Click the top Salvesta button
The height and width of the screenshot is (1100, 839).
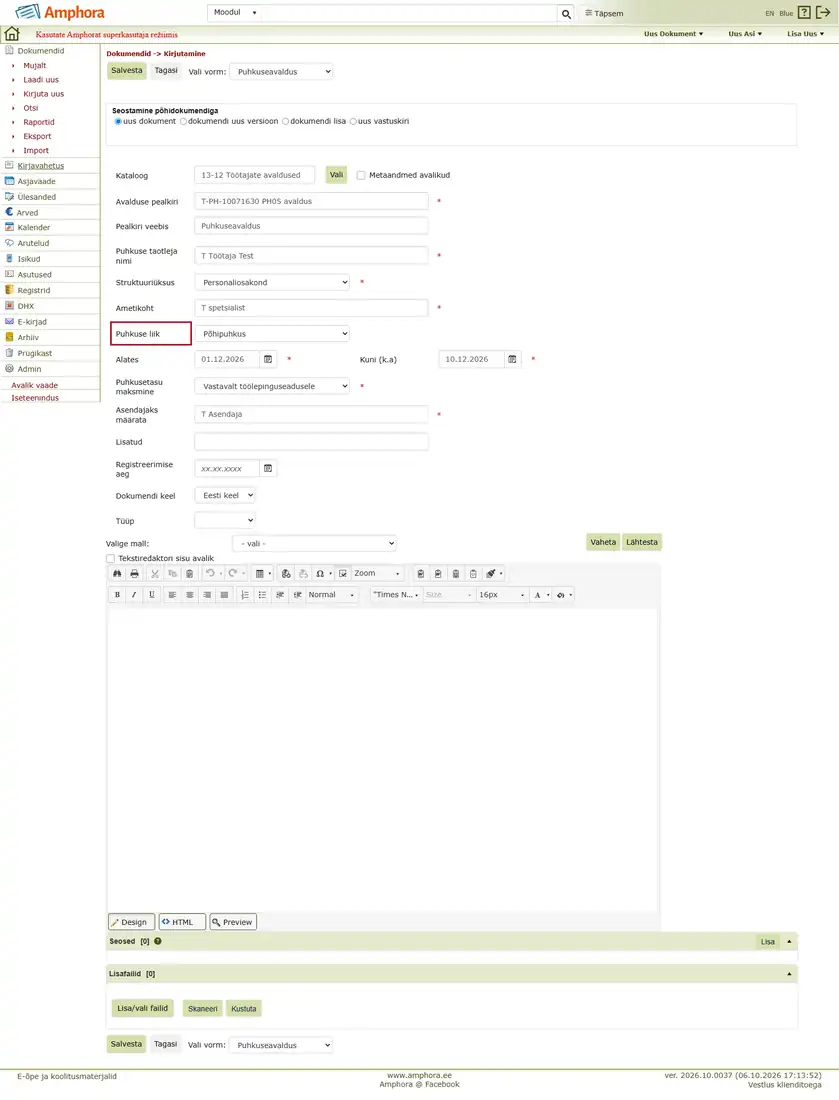127,71
